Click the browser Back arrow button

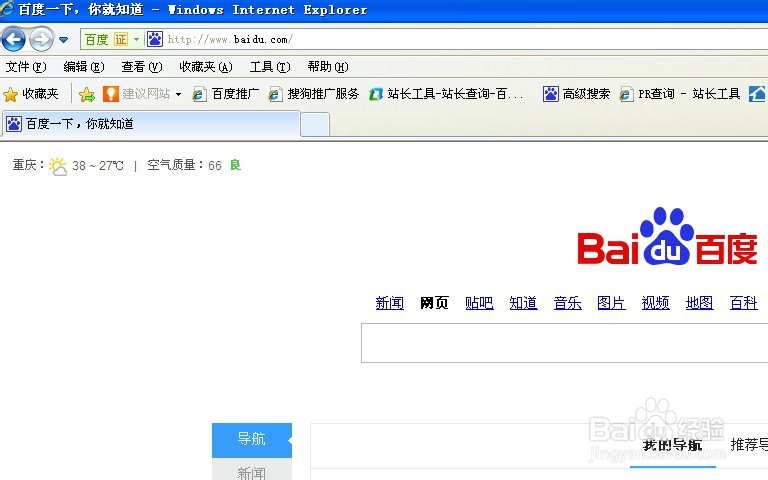pyautogui.click(x=13, y=39)
